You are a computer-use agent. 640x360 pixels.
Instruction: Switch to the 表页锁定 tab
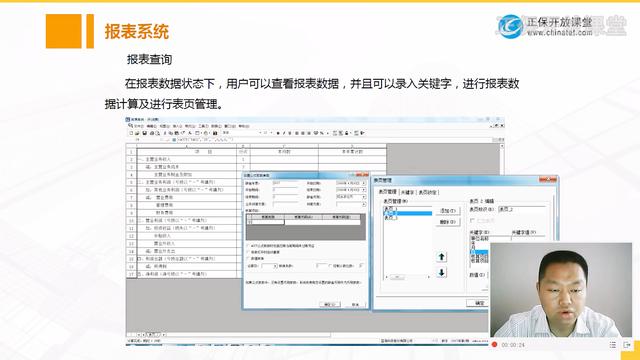pos(428,192)
